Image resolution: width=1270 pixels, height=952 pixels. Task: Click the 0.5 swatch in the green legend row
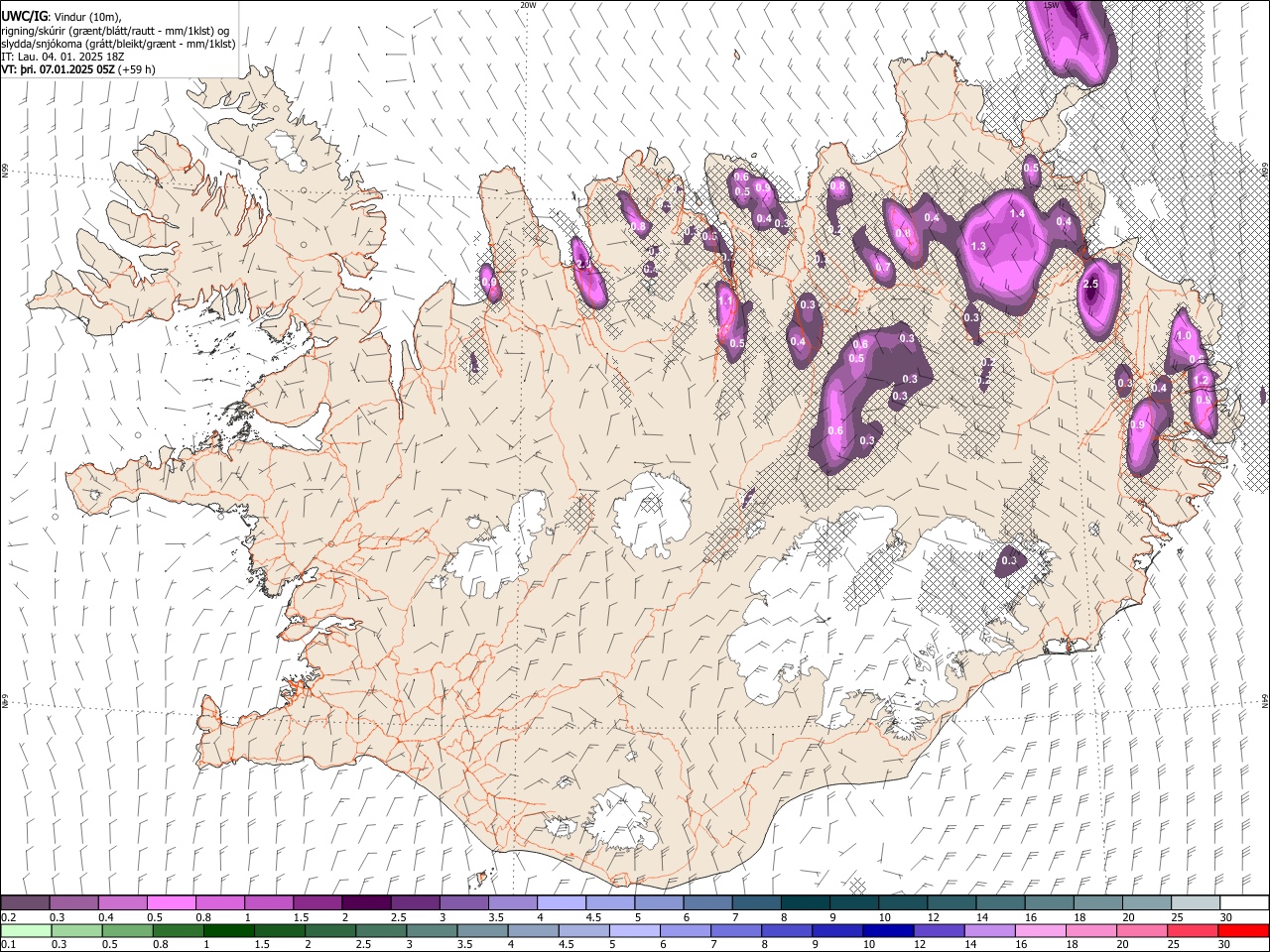point(128,930)
